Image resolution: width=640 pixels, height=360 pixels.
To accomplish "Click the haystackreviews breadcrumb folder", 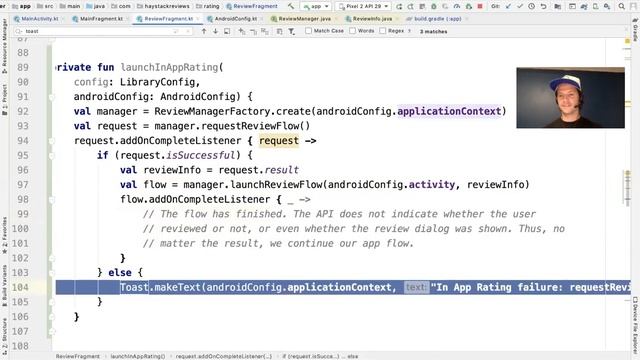I will [x=163, y=6].
